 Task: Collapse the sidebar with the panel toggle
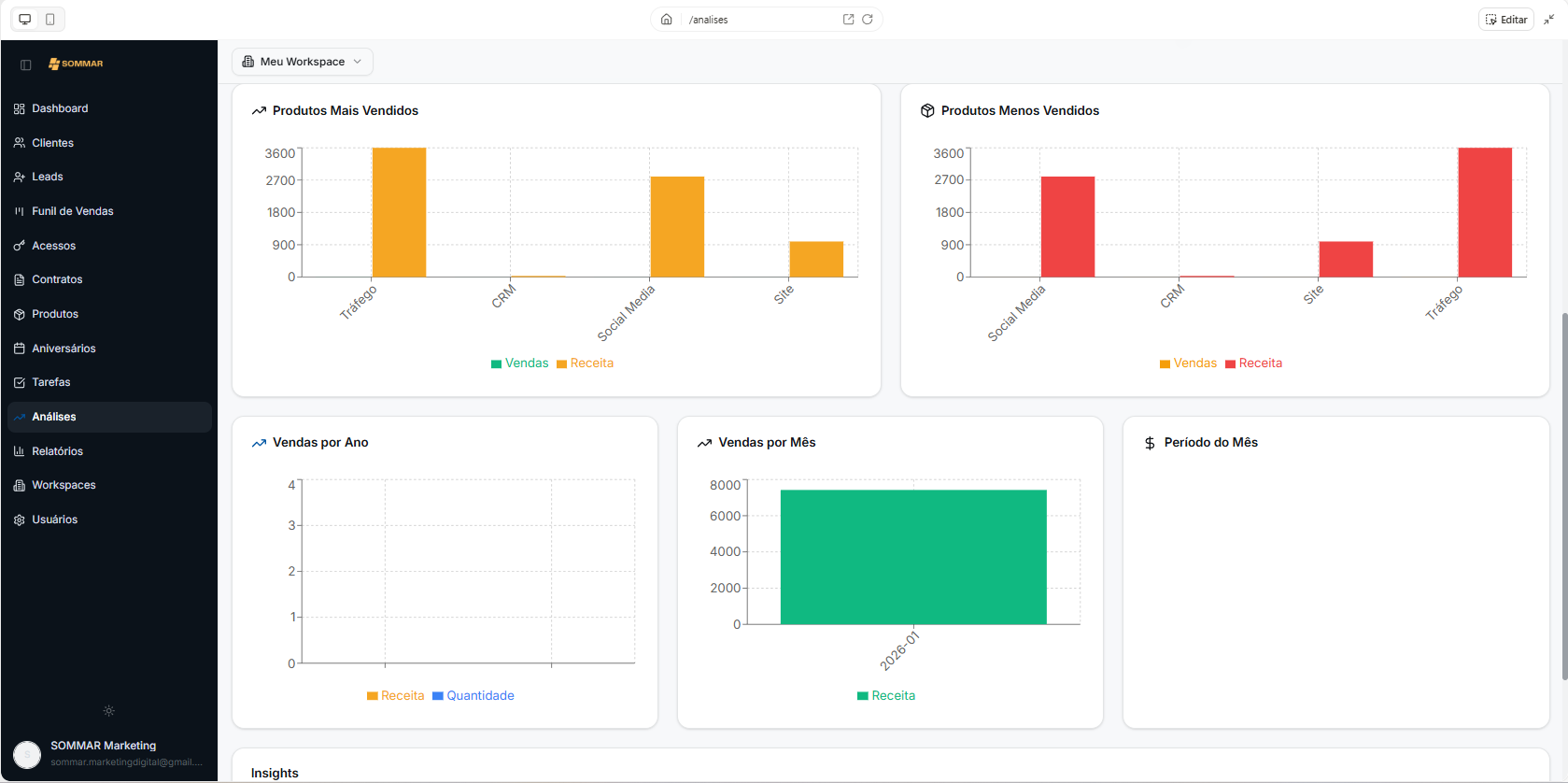click(26, 64)
